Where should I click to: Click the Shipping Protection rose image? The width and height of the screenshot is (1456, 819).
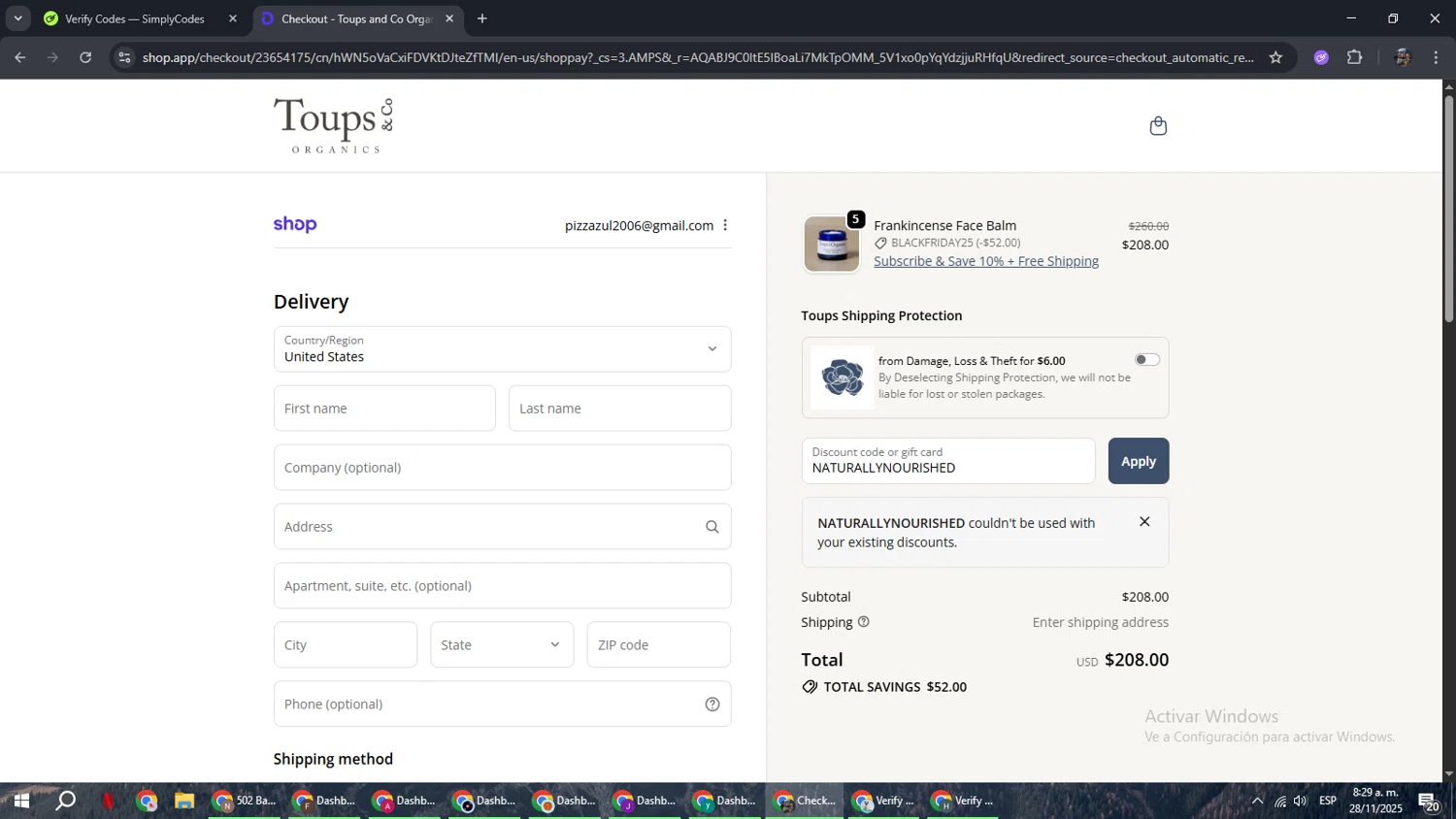pyautogui.click(x=842, y=377)
